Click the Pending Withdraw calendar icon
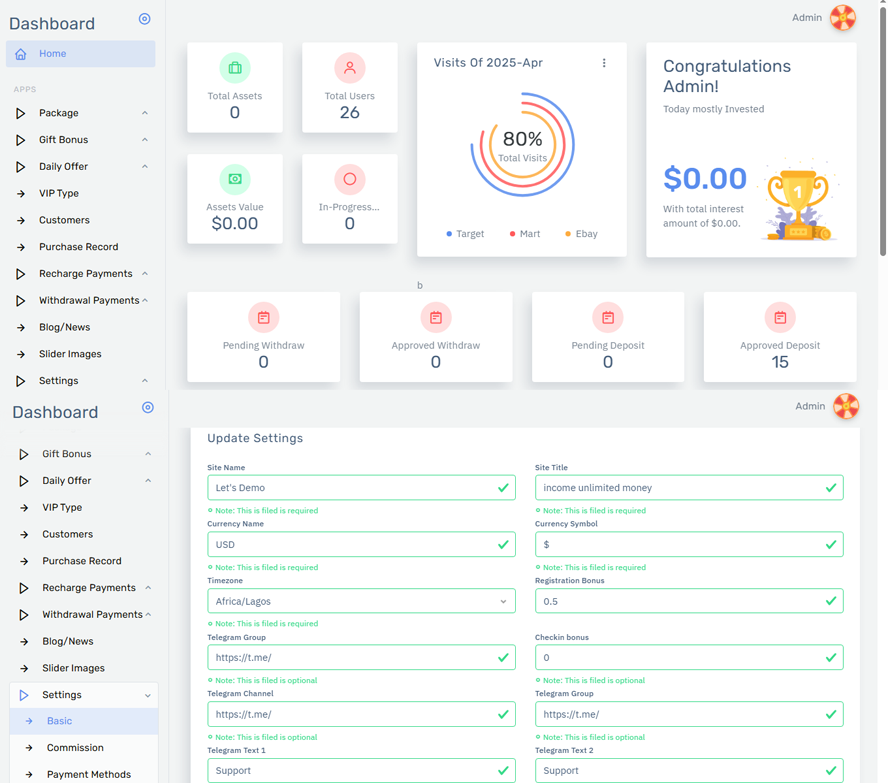The height and width of the screenshot is (783, 888). pyautogui.click(x=264, y=317)
